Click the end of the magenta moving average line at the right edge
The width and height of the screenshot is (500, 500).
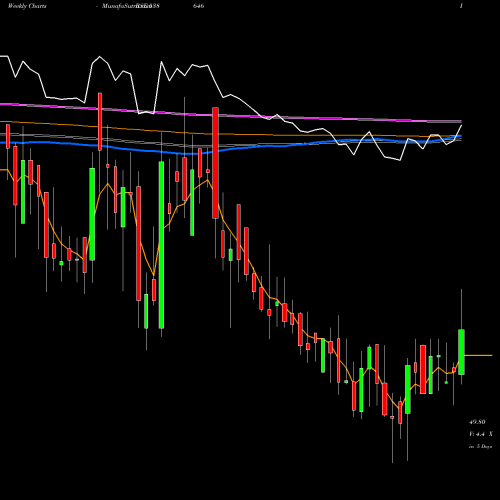[x=460, y=121]
